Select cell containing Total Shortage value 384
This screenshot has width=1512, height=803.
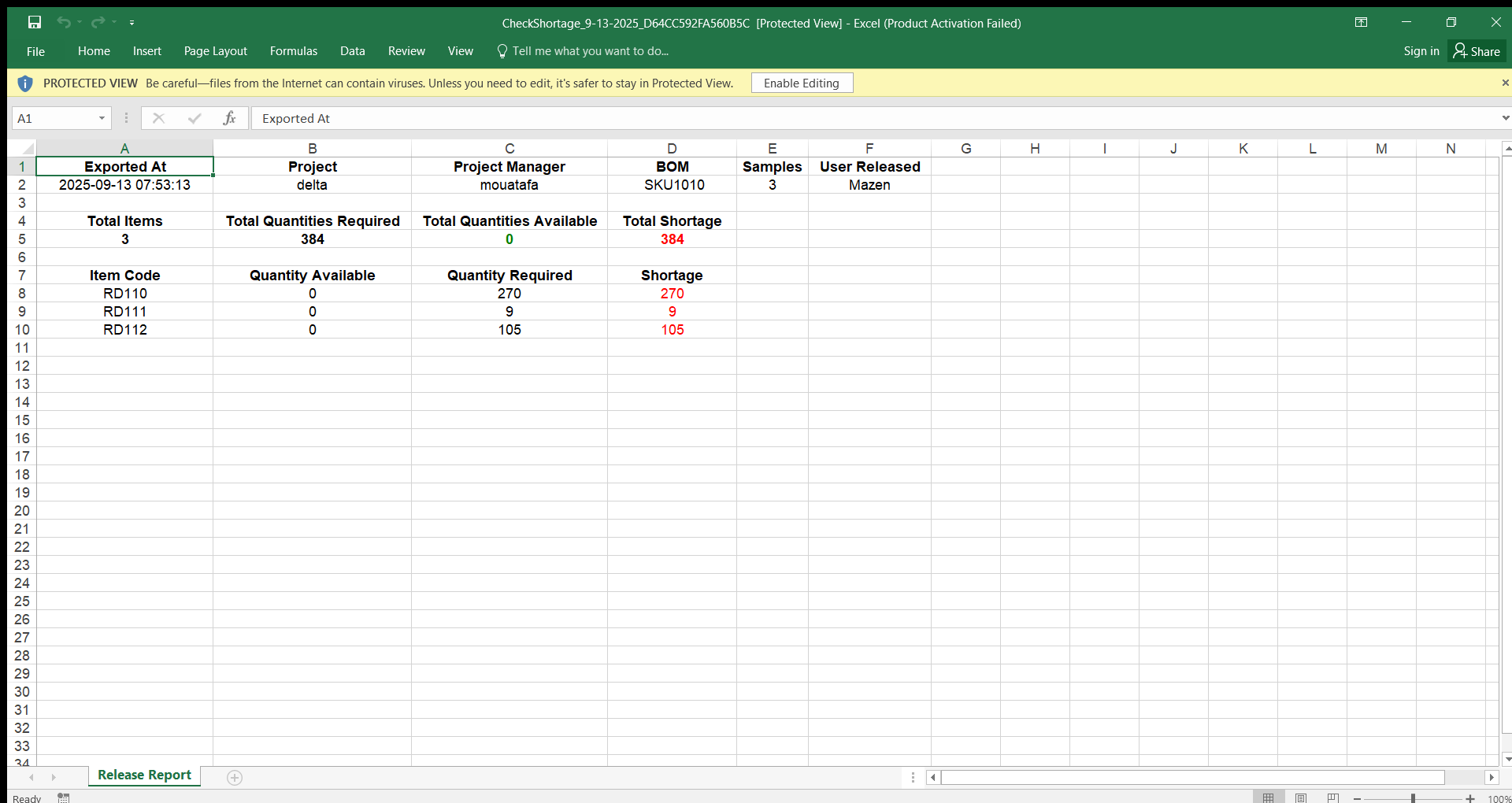tap(672, 239)
